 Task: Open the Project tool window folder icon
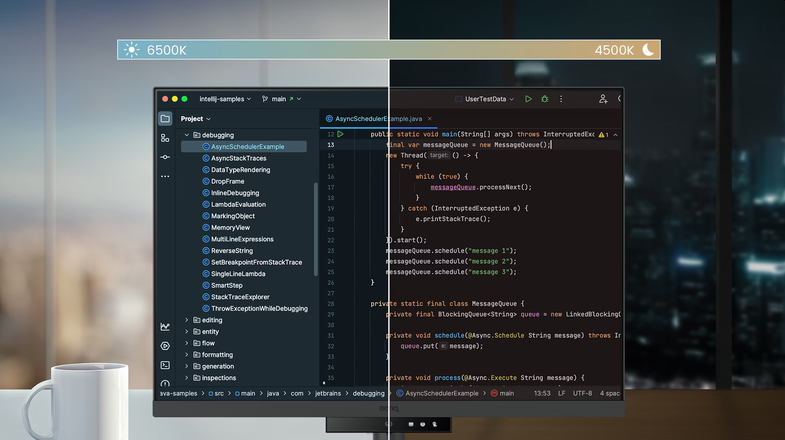click(165, 119)
